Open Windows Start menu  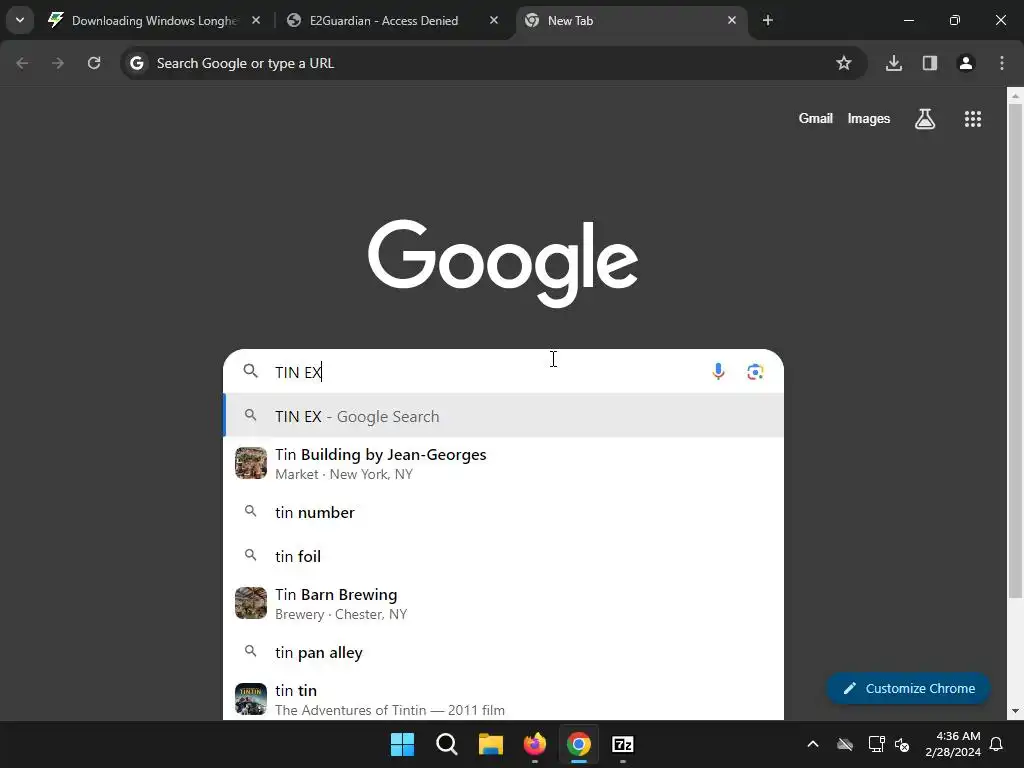click(402, 744)
